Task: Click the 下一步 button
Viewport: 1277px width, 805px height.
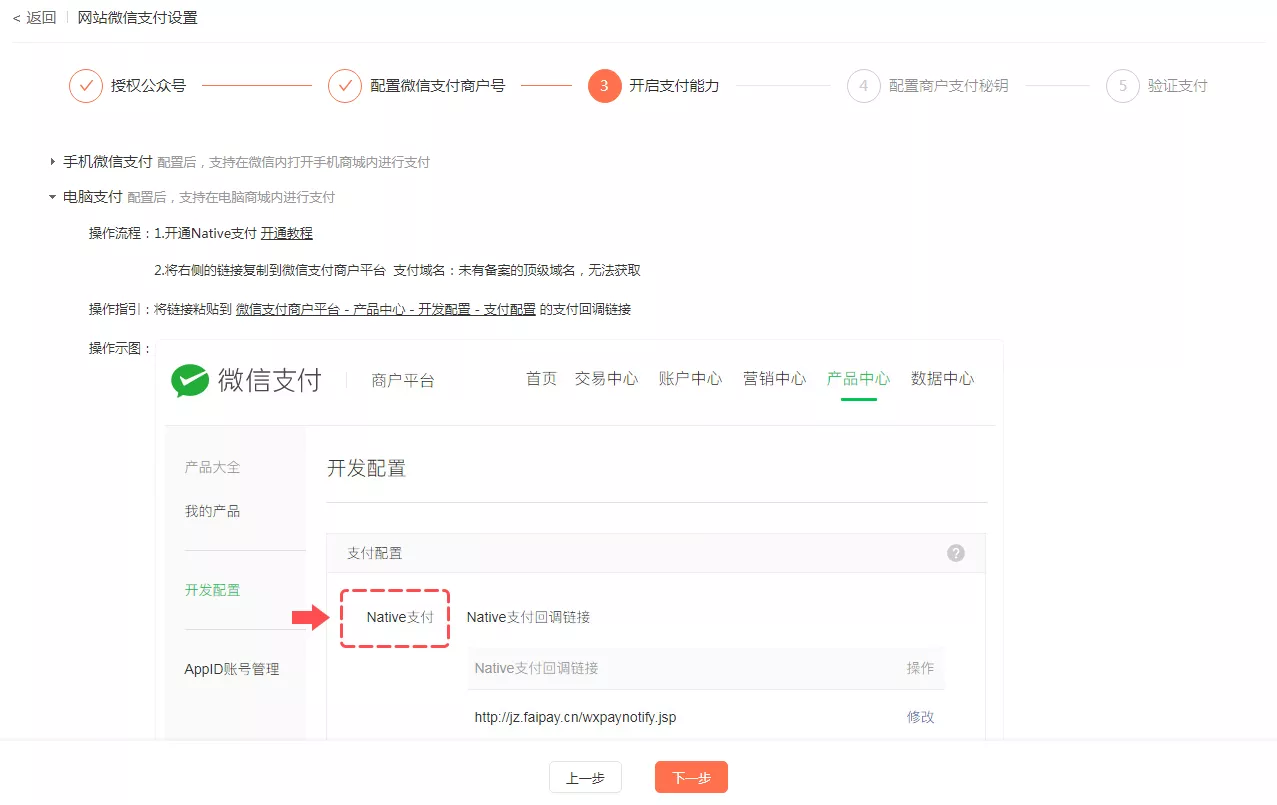Action: coord(691,777)
